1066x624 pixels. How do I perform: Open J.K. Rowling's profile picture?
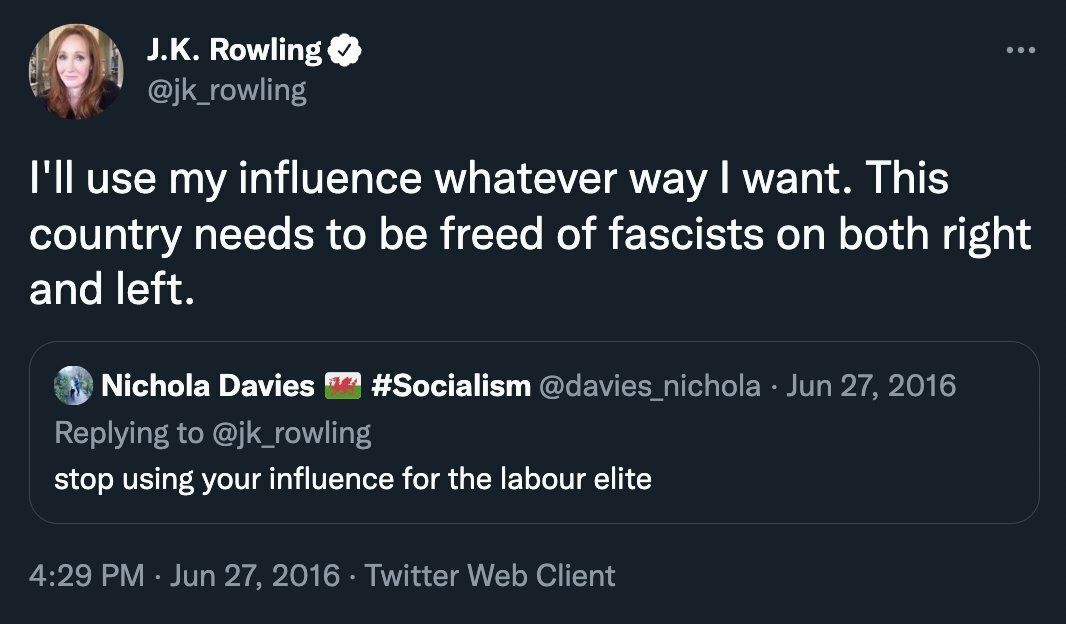point(75,72)
